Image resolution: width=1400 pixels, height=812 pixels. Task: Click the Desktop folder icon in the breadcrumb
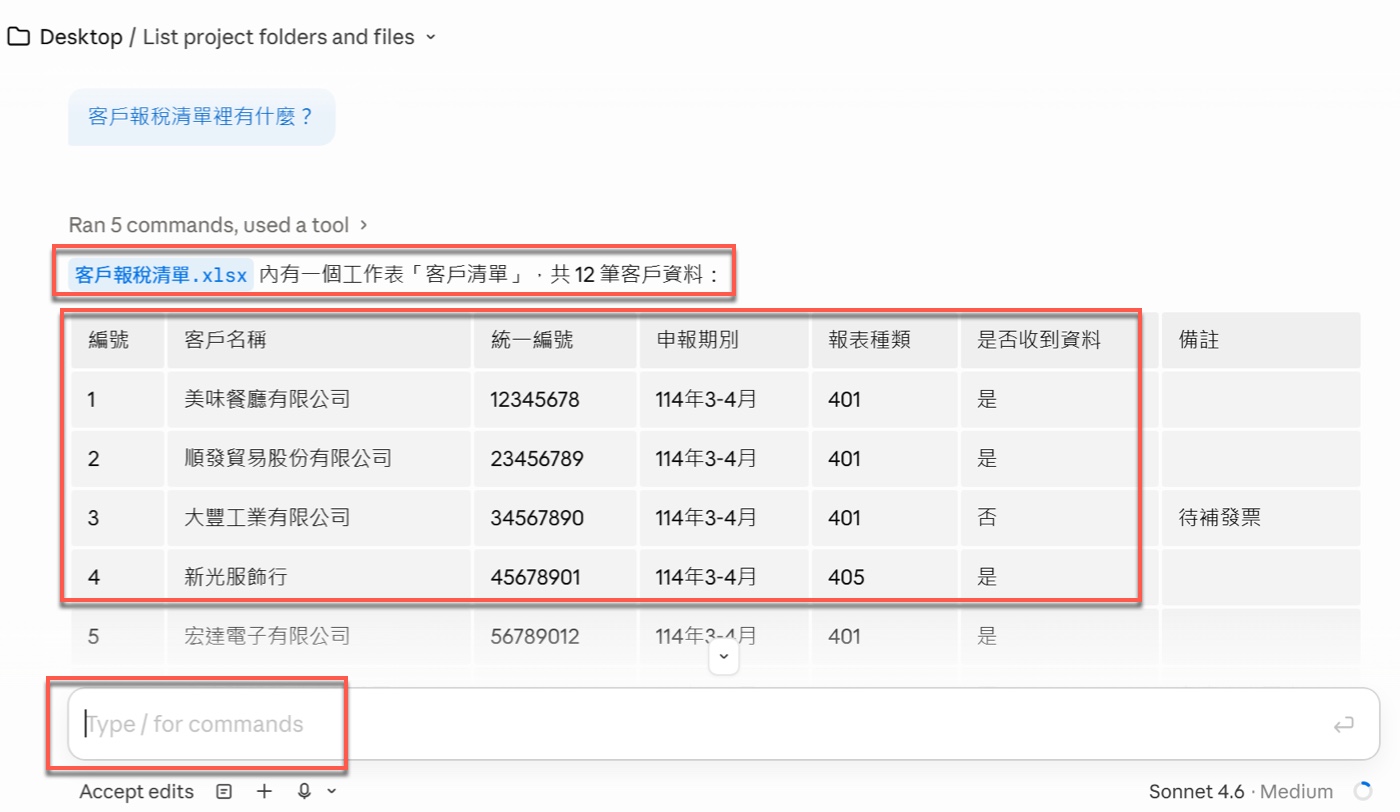coord(18,36)
